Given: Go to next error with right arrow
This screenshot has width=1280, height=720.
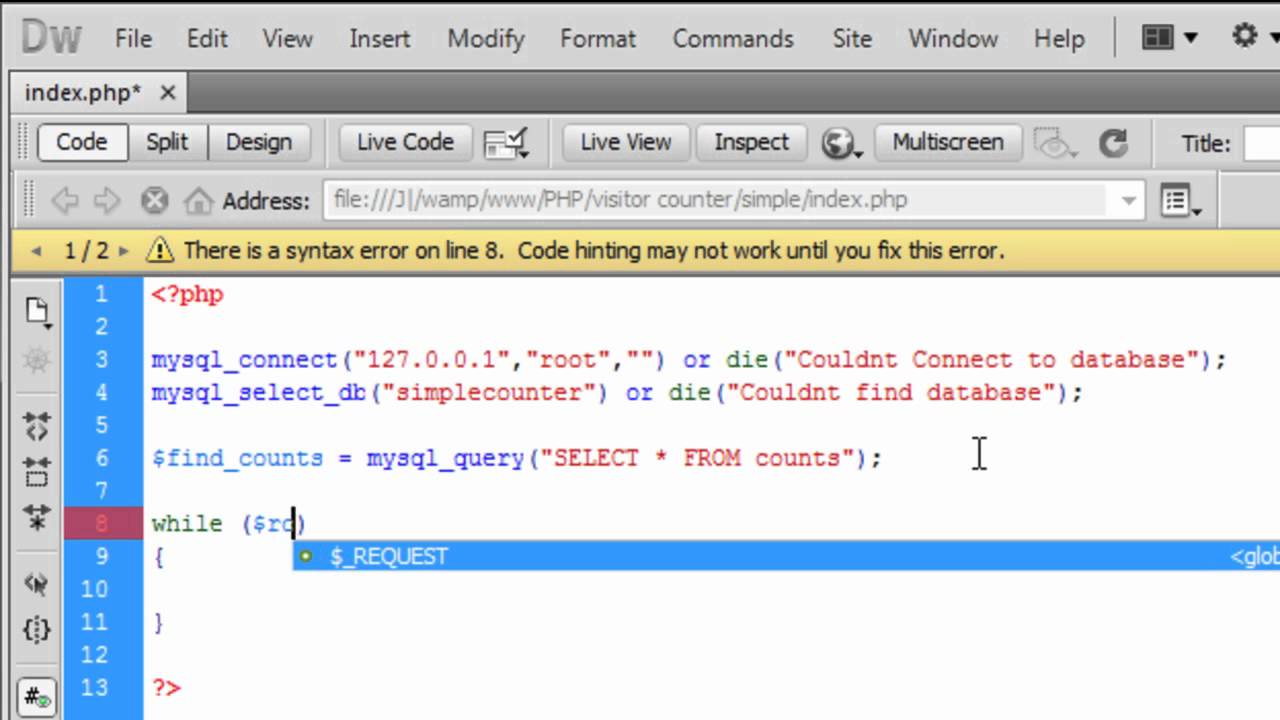Looking at the screenshot, I should pyautogui.click(x=124, y=251).
